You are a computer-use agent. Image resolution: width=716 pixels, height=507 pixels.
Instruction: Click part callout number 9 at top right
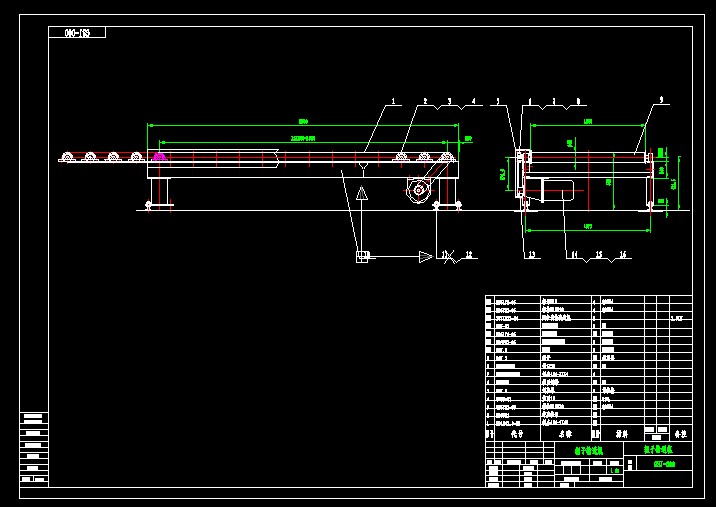pos(661,101)
